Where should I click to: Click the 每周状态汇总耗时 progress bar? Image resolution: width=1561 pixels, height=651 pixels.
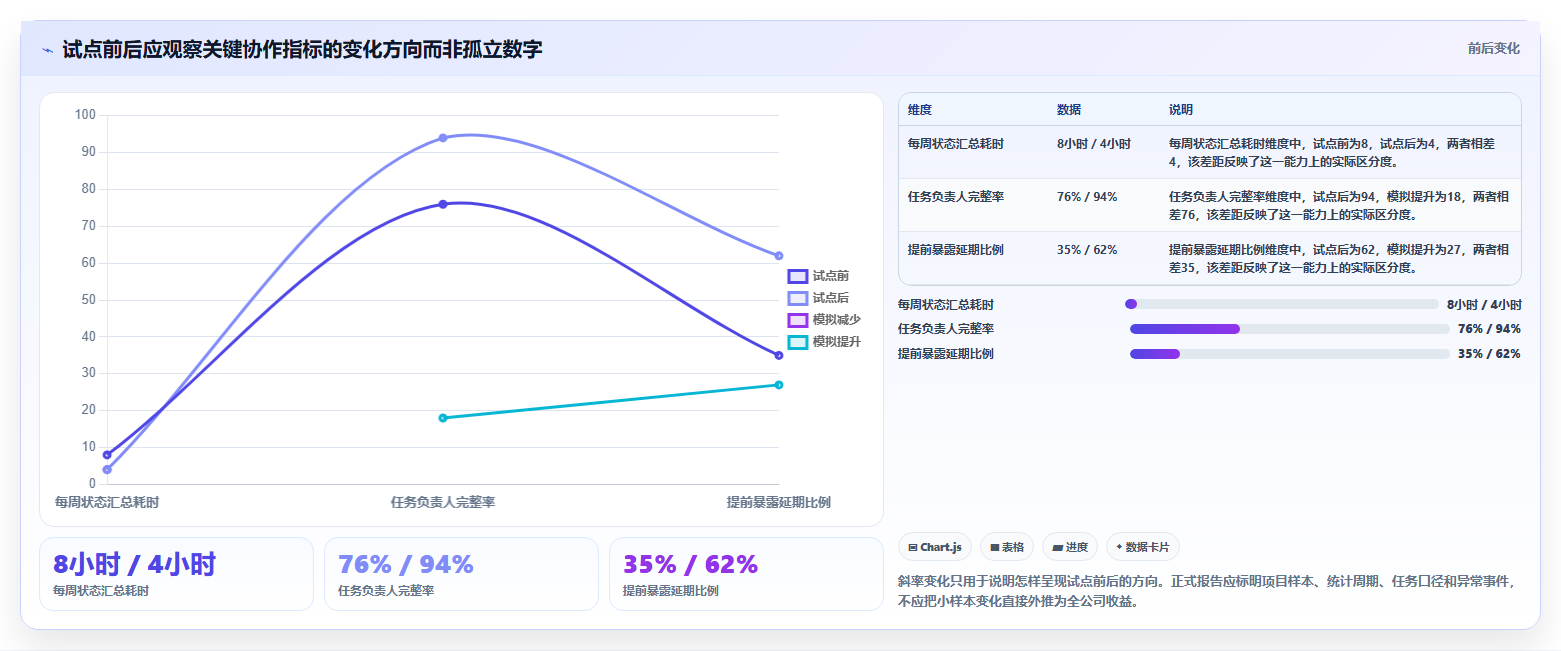click(1282, 304)
